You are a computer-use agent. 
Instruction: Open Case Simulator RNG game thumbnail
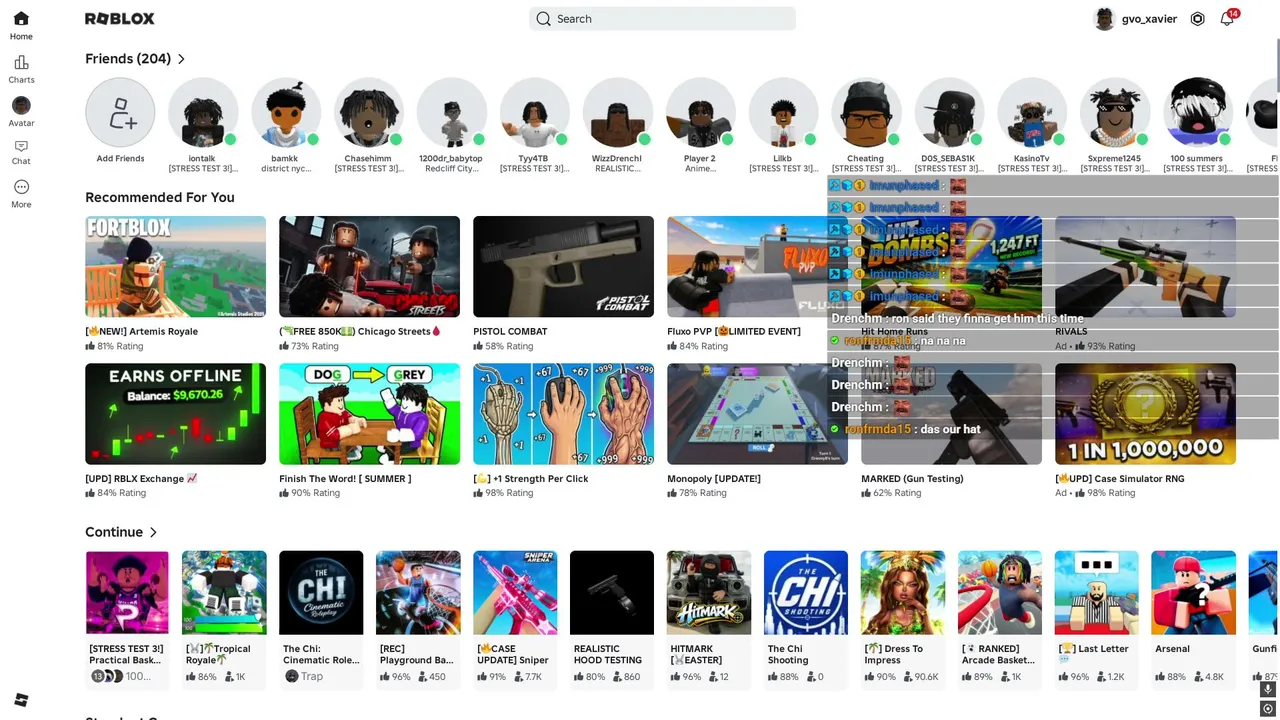click(1145, 414)
